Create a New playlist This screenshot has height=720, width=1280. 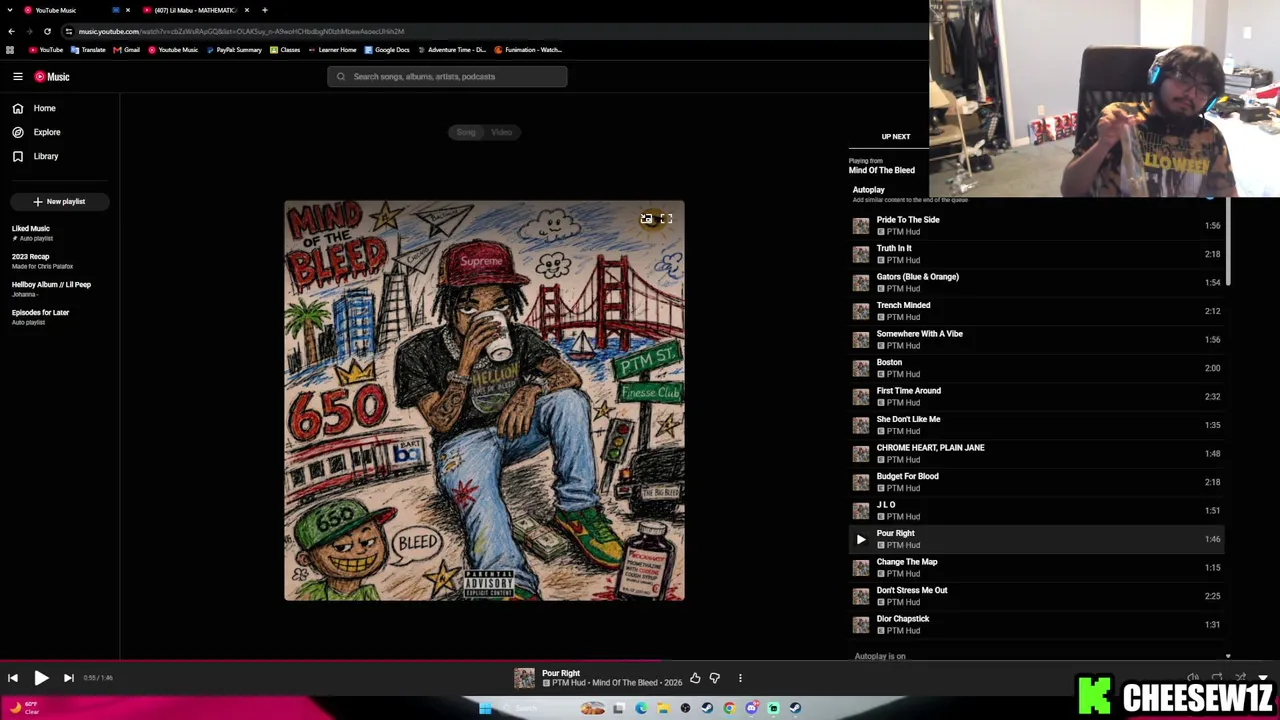coord(59,202)
